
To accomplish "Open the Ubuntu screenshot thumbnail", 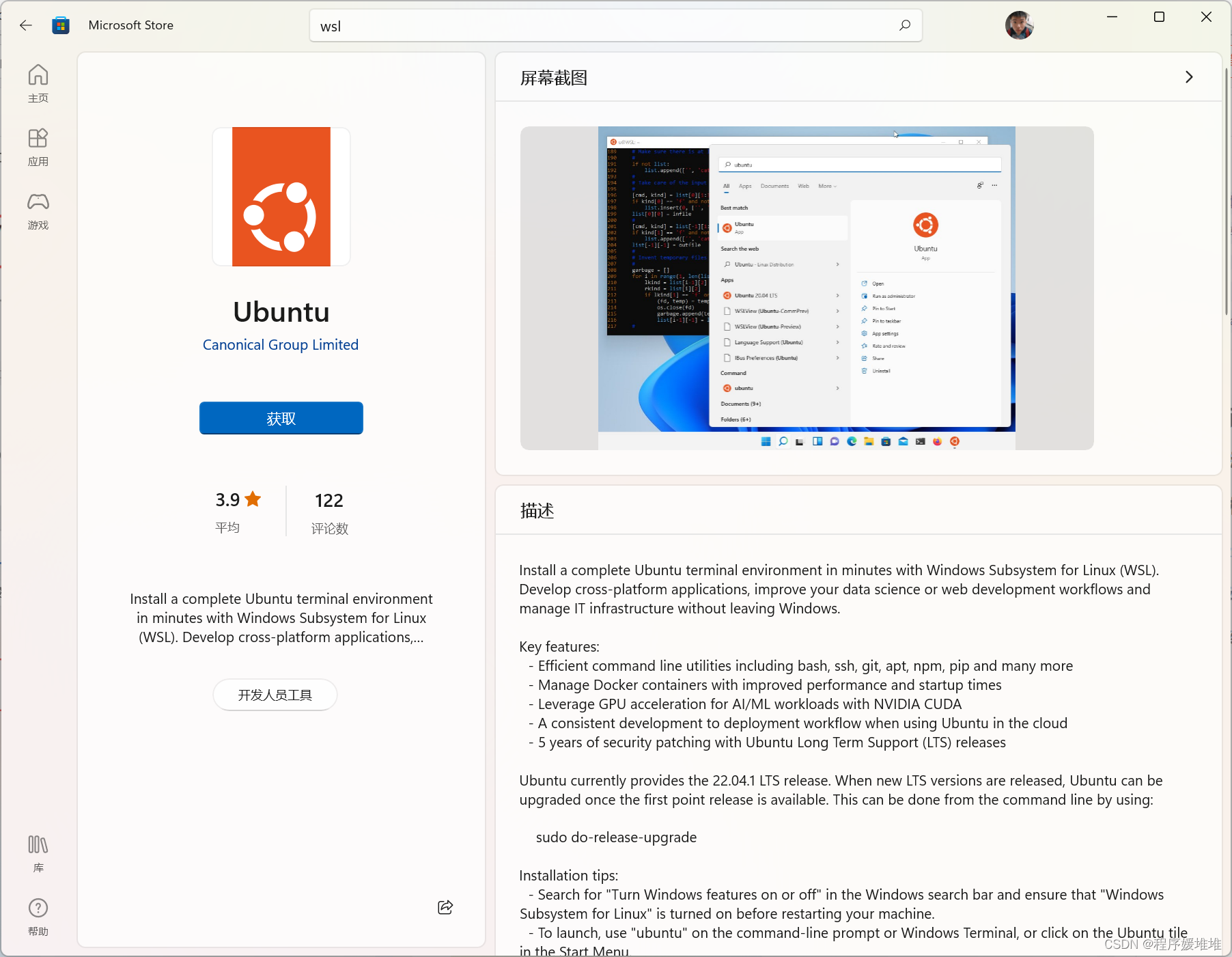I will click(807, 288).
